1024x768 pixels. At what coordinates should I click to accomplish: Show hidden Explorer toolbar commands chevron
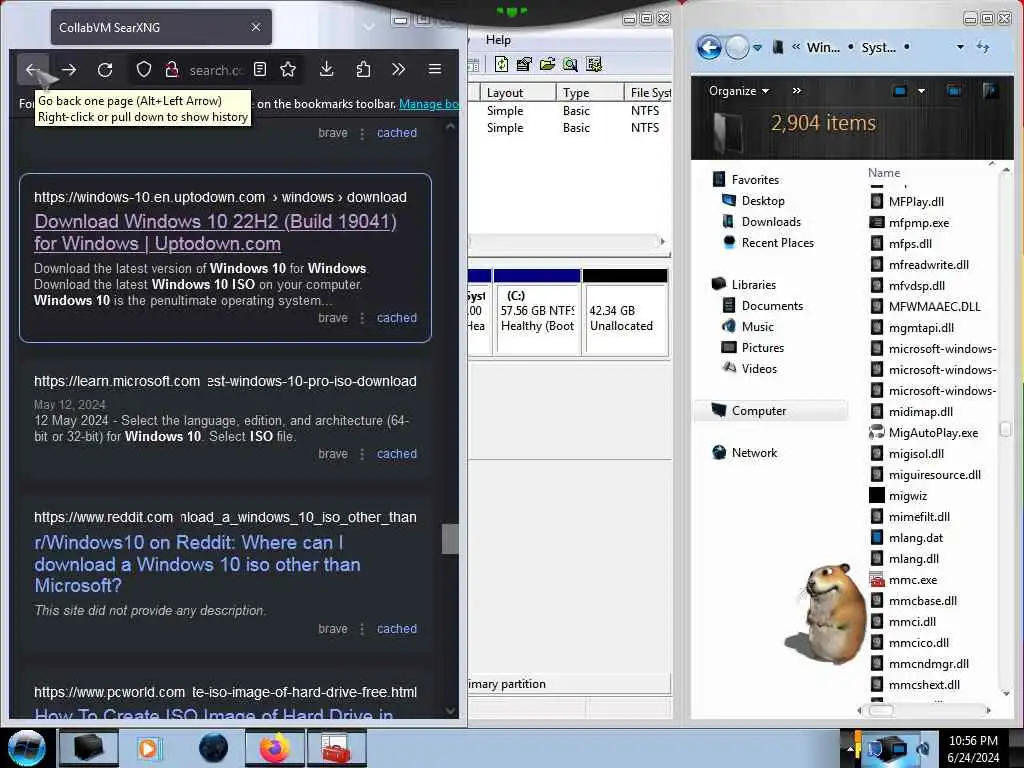pyautogui.click(x=797, y=91)
